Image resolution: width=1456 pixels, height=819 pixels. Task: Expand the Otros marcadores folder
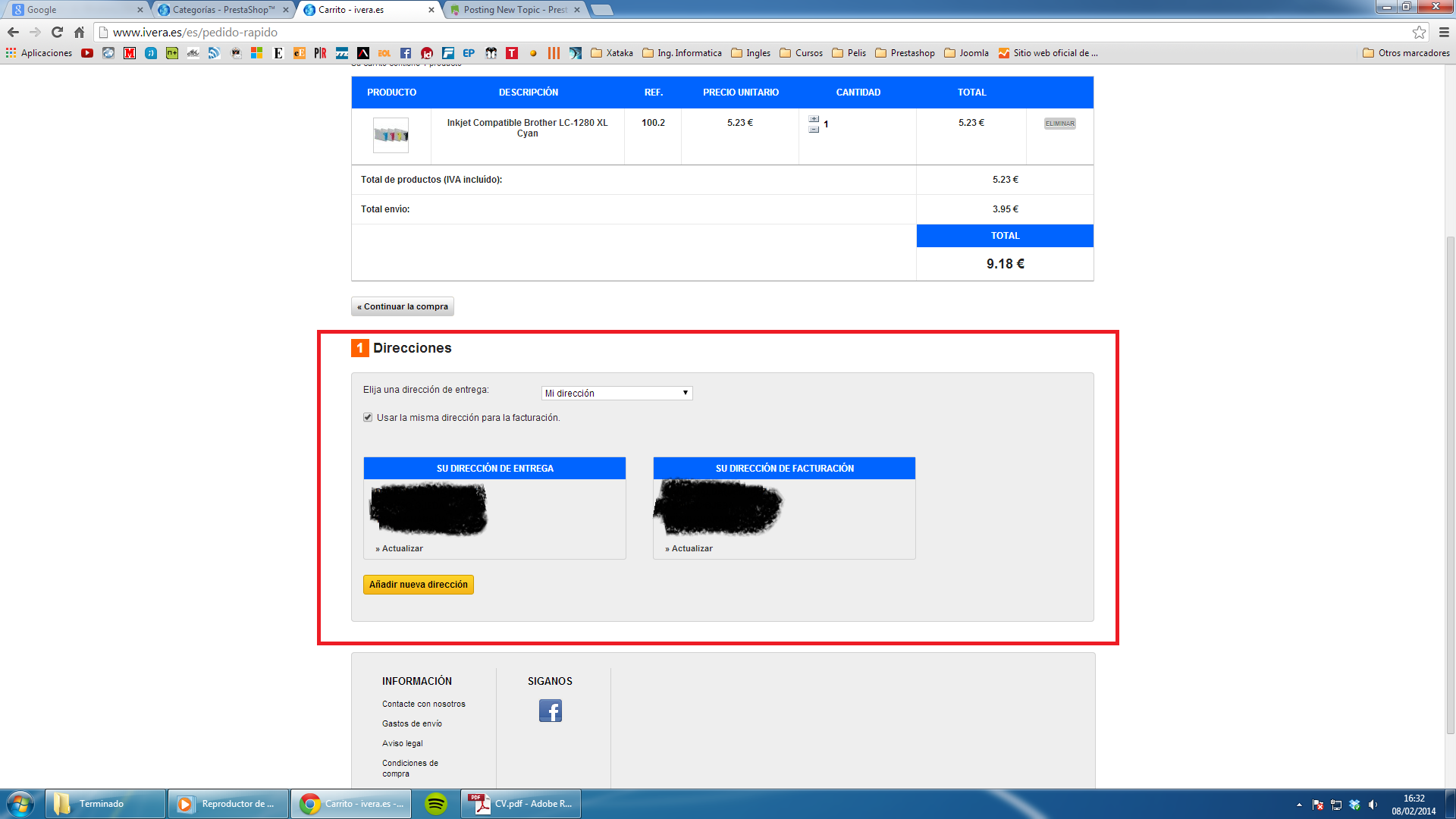coord(1406,53)
